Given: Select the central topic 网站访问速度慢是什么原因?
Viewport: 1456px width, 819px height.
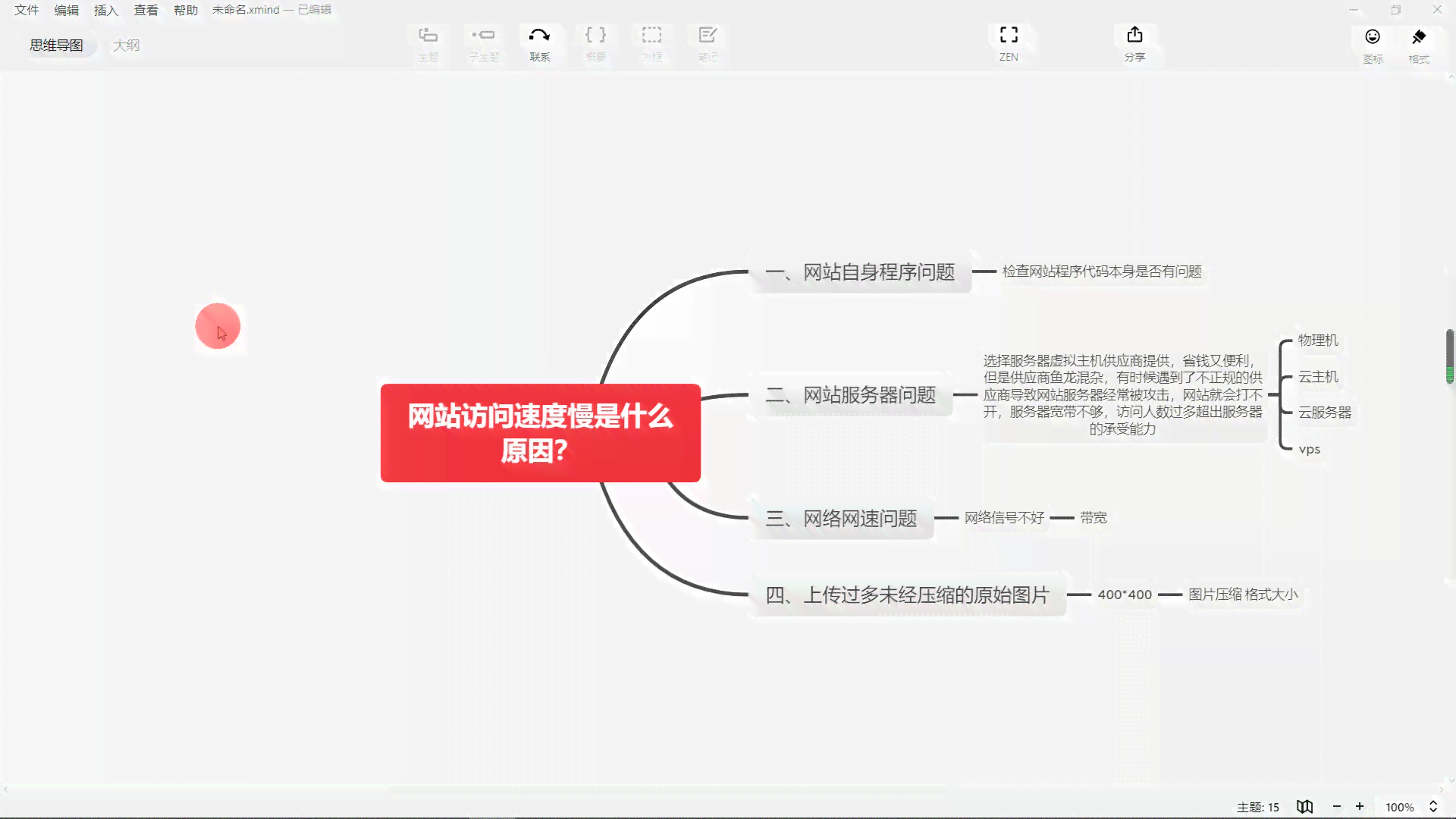Looking at the screenshot, I should (x=540, y=433).
